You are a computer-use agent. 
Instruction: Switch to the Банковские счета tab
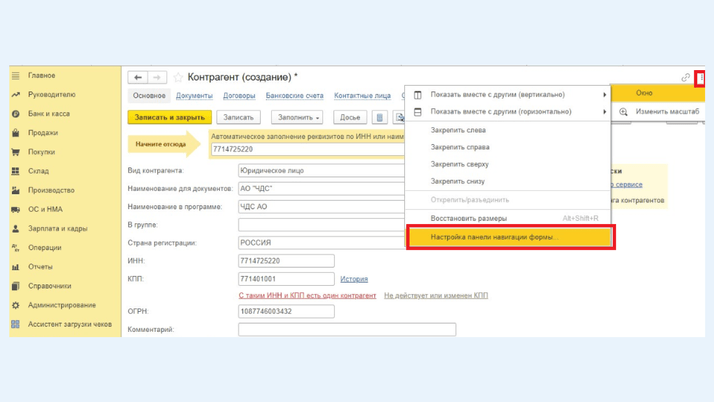point(294,96)
